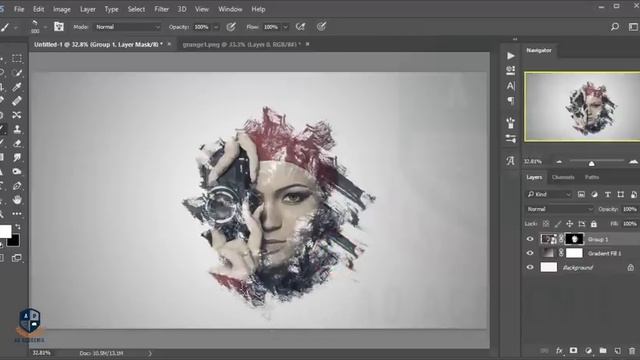Create a new group folder
640x360 pixels.
point(603,351)
